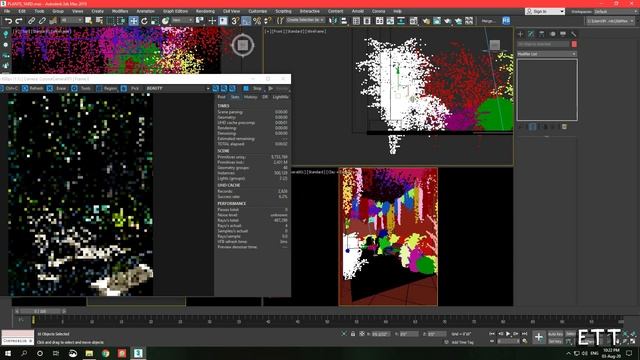
Task: Open the File menu
Action: [7, 11]
